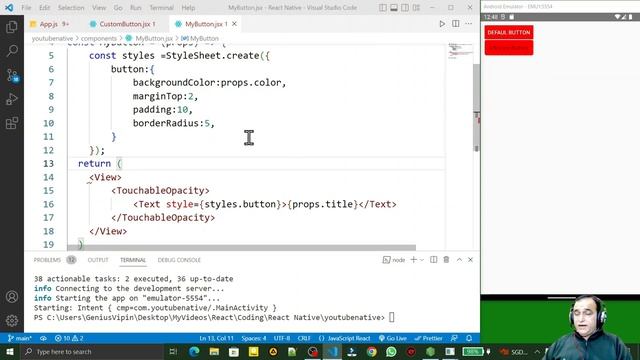Split the editor to the right

(x=456, y=24)
